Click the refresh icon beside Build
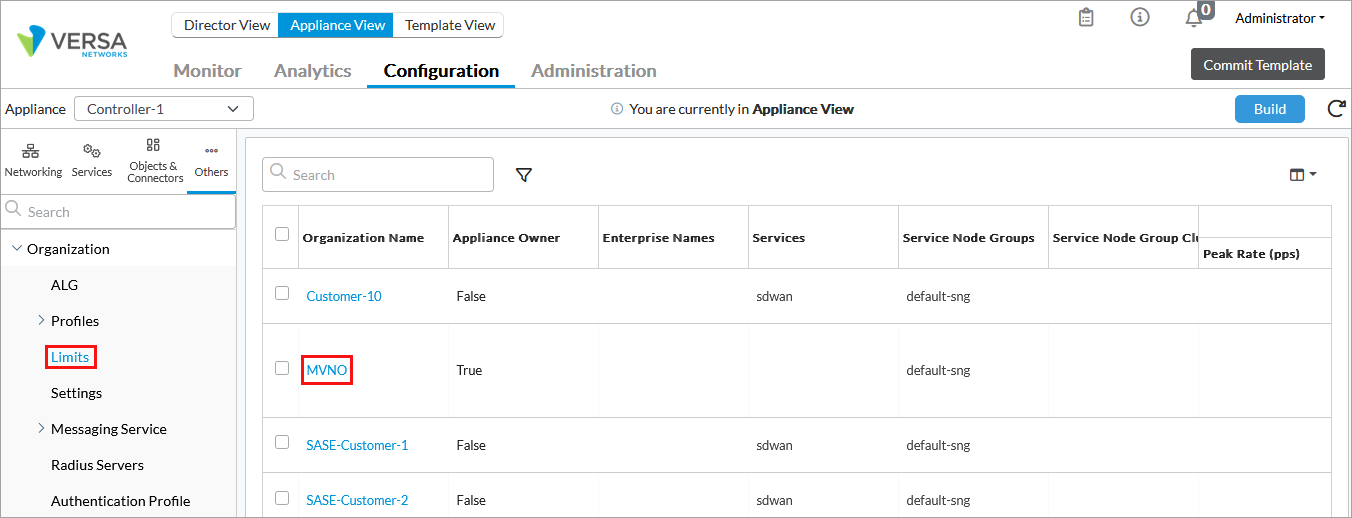The height and width of the screenshot is (518, 1352). click(1335, 109)
